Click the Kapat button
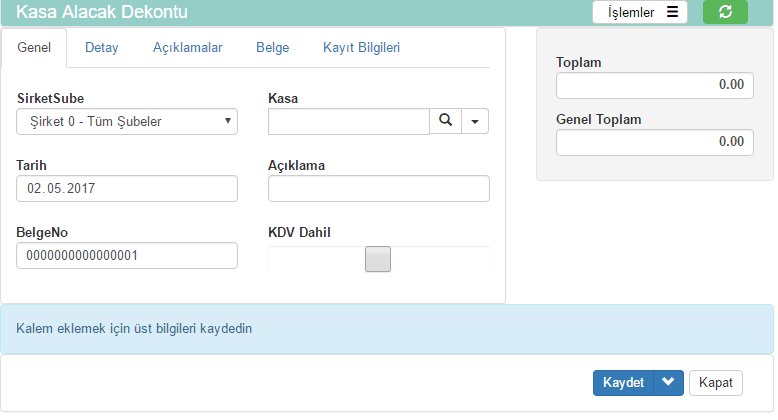This screenshot has height=420, width=778. tap(716, 383)
